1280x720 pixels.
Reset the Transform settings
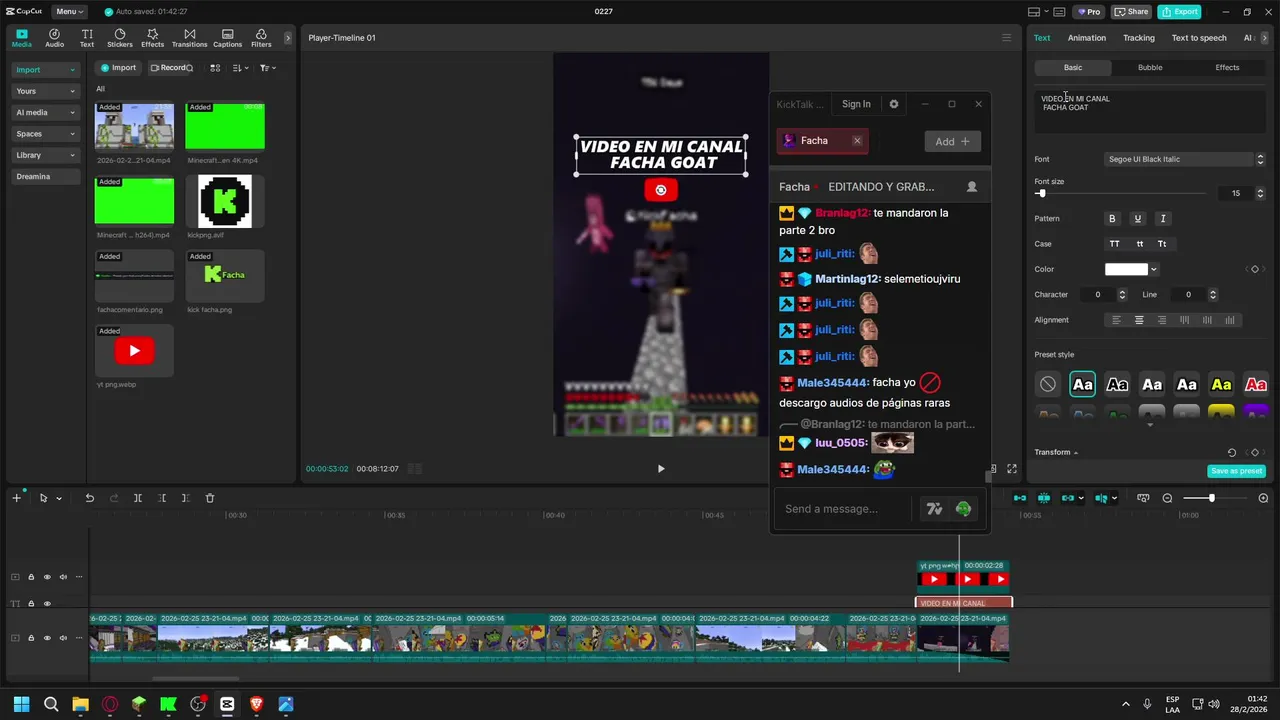pos(1232,452)
